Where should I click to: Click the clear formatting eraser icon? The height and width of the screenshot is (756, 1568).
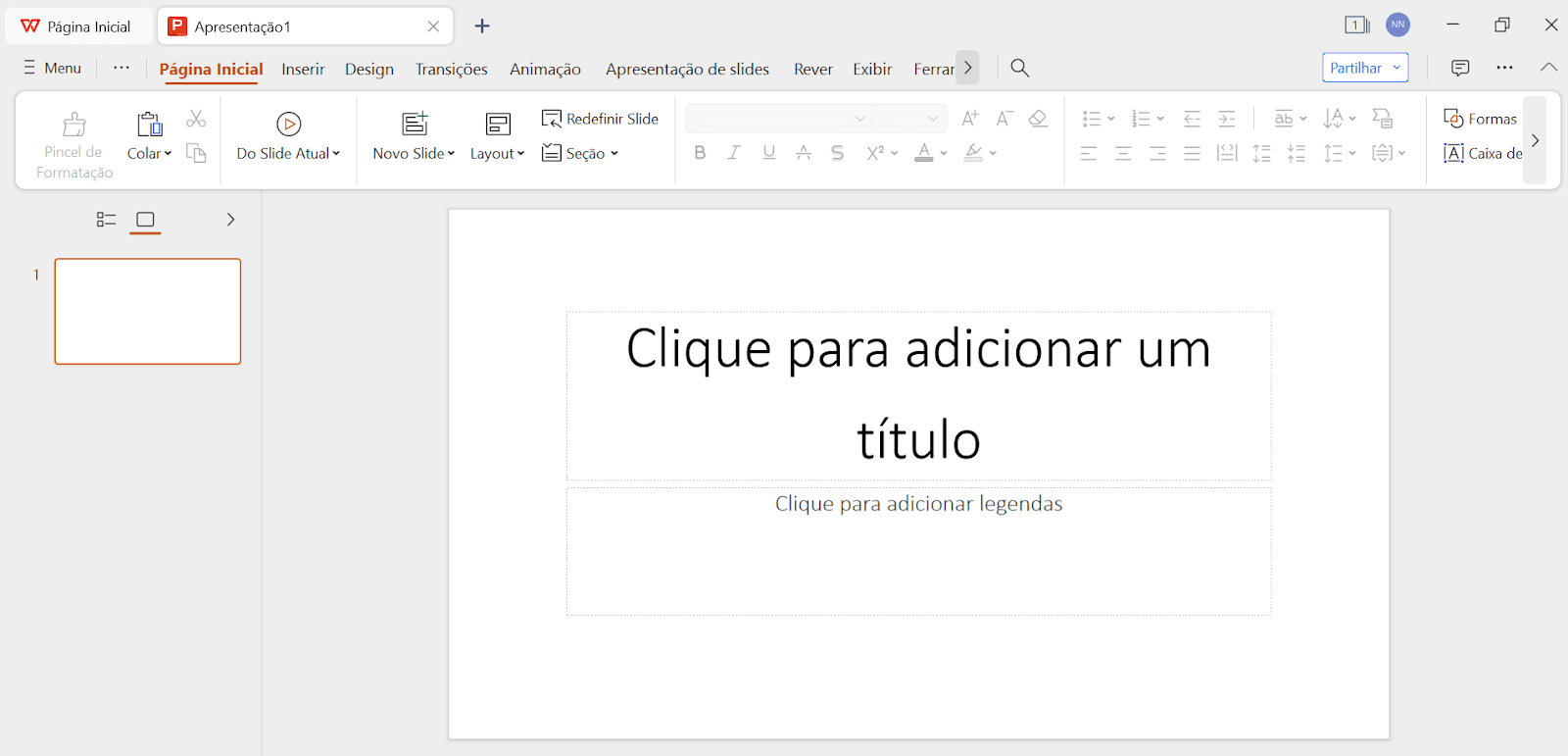click(x=1038, y=119)
